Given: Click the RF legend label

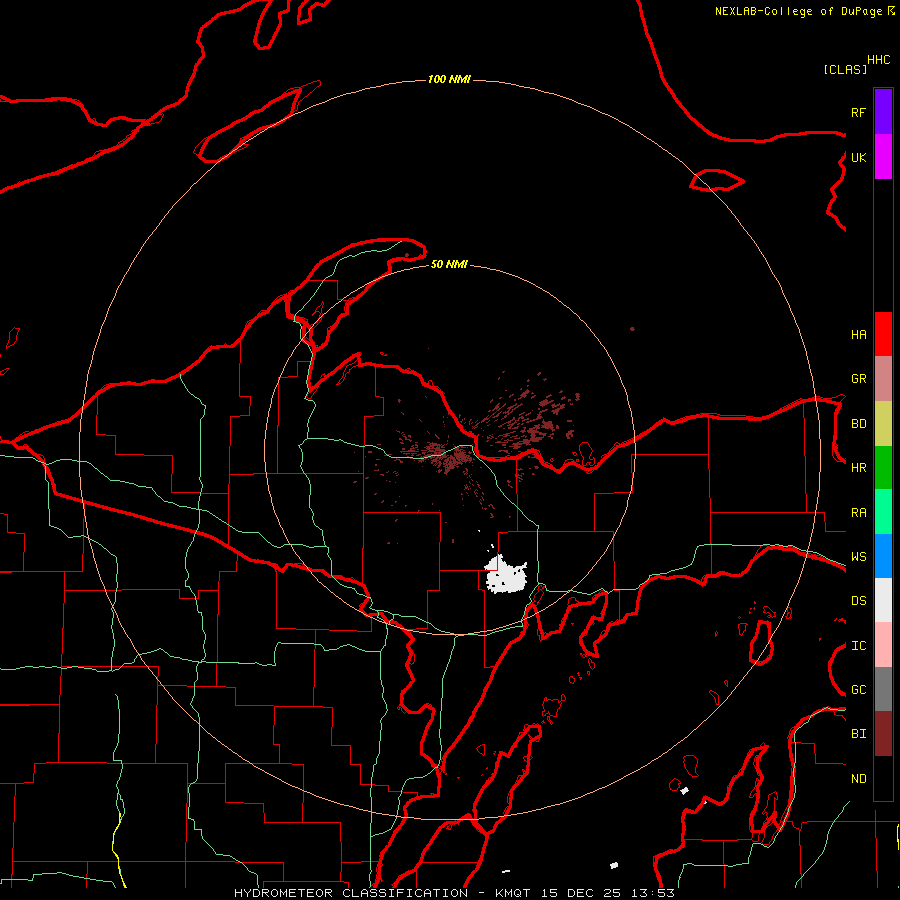Looking at the screenshot, I should coord(858,112).
